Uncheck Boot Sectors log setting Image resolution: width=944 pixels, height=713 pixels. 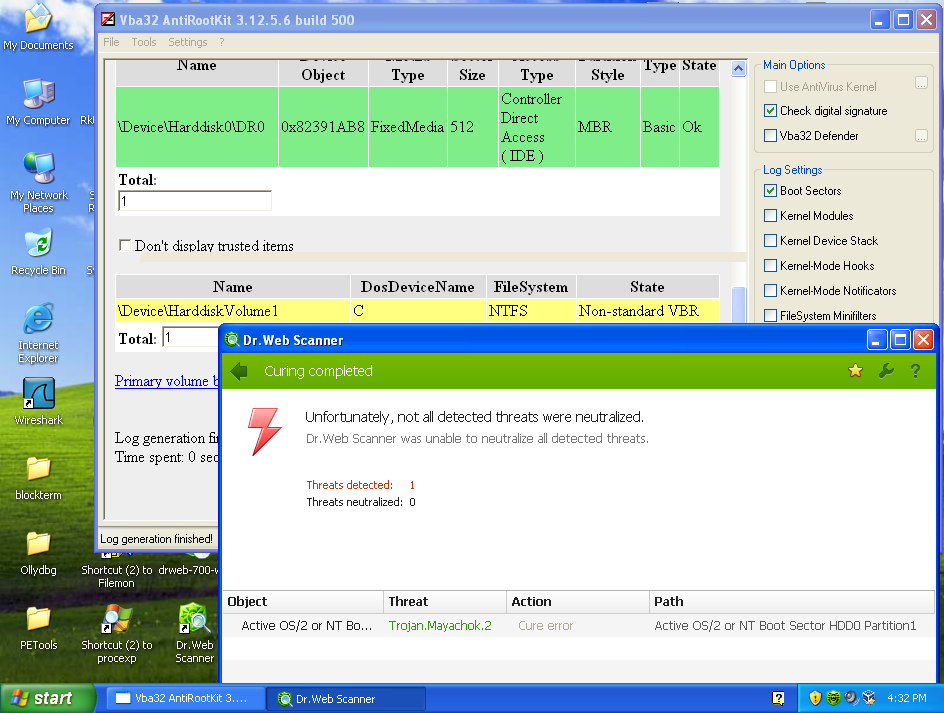(770, 191)
